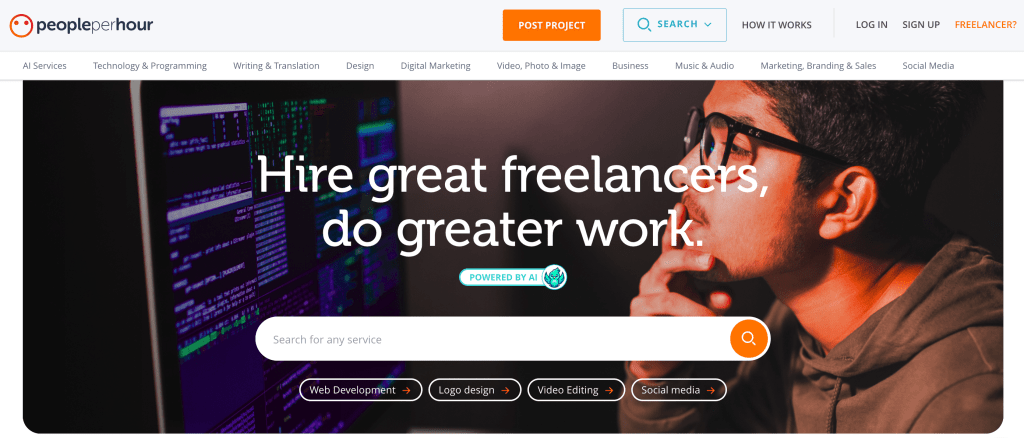This screenshot has width=1024, height=438.
Task: Open the HOW IT WORKS link
Action: (776, 25)
